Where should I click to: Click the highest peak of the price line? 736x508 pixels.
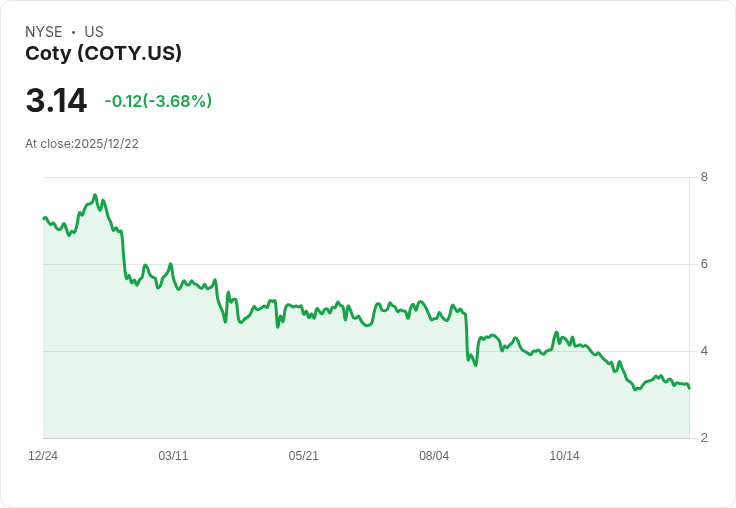tap(95, 195)
